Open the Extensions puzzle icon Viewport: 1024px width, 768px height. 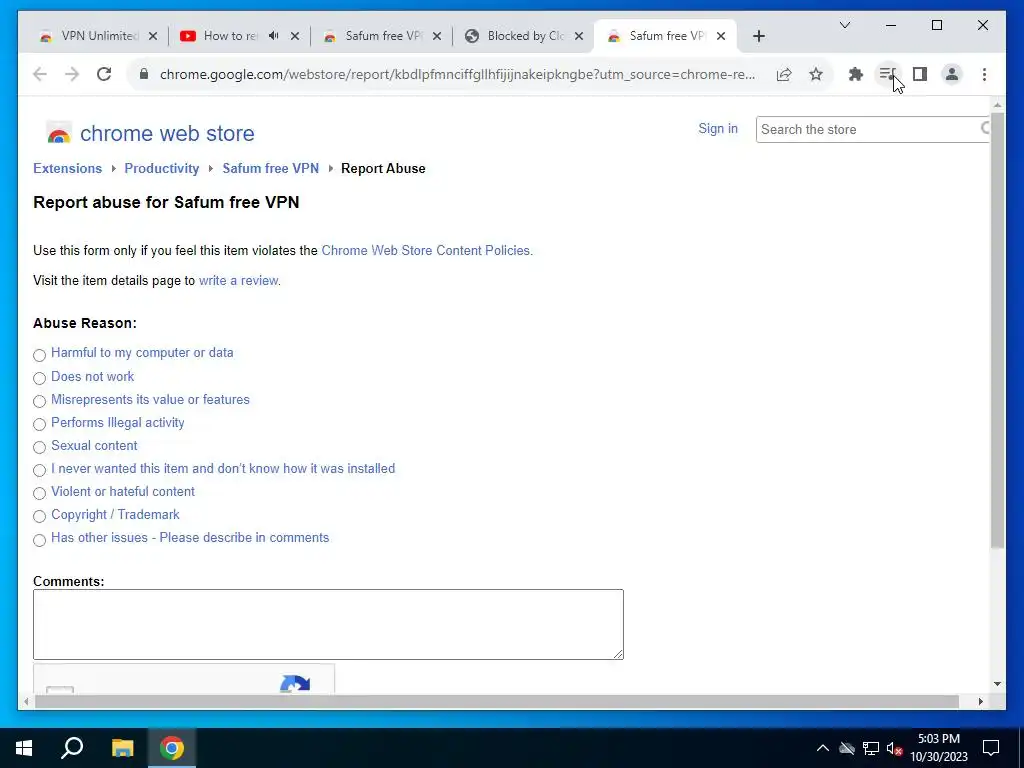point(856,74)
